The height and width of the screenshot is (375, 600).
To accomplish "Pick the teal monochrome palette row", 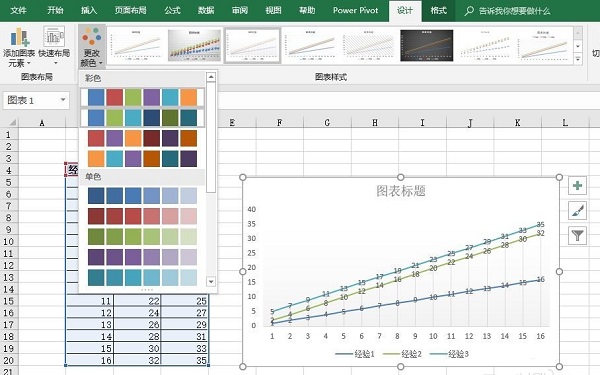I will point(142,278).
